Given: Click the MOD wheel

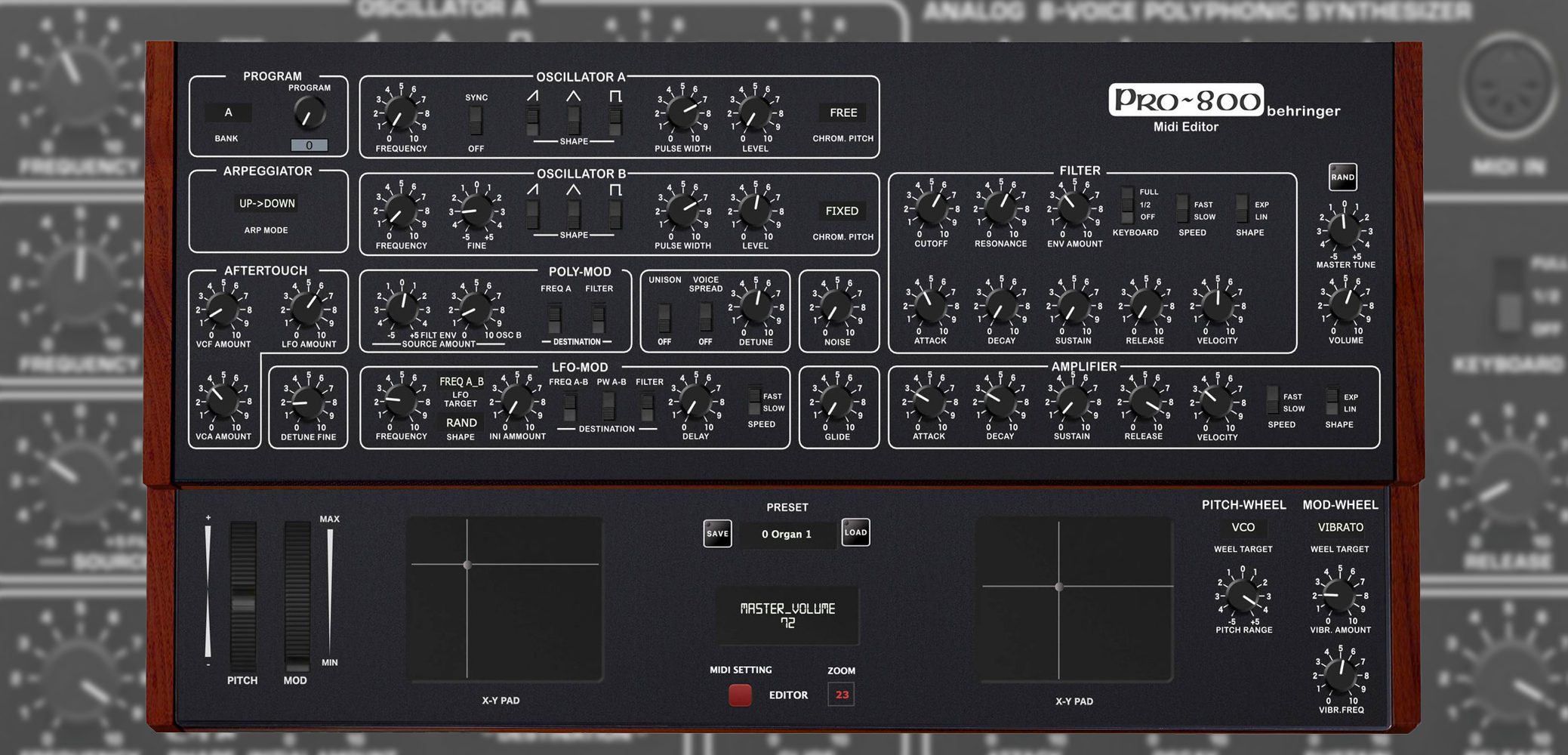Looking at the screenshot, I should point(297,595).
